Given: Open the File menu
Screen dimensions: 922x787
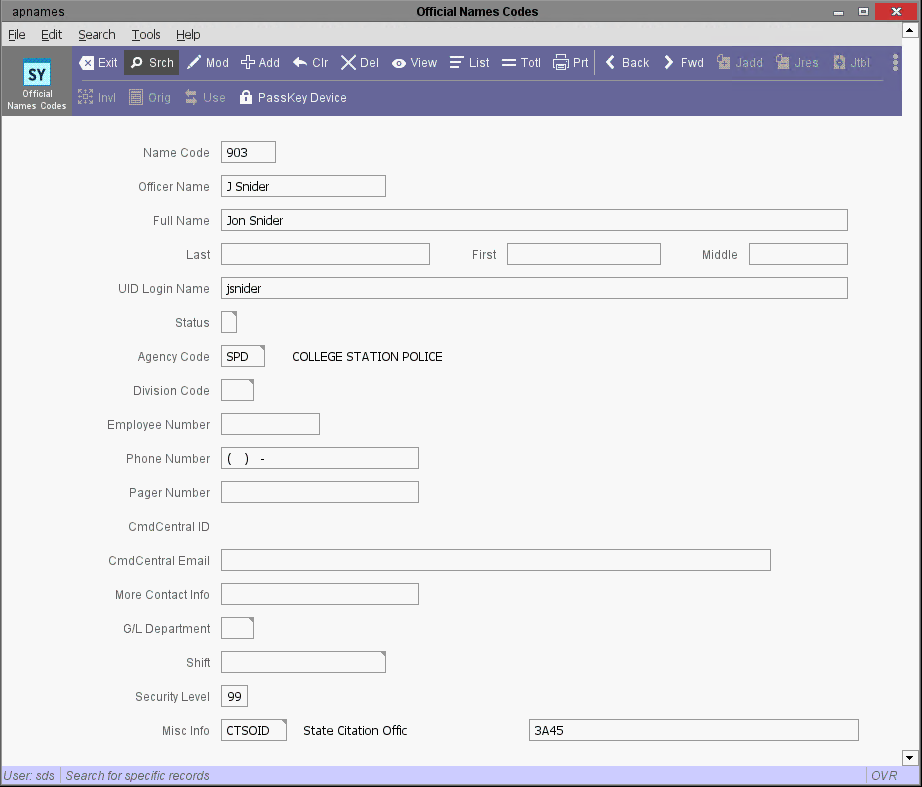Looking at the screenshot, I should coord(16,35).
